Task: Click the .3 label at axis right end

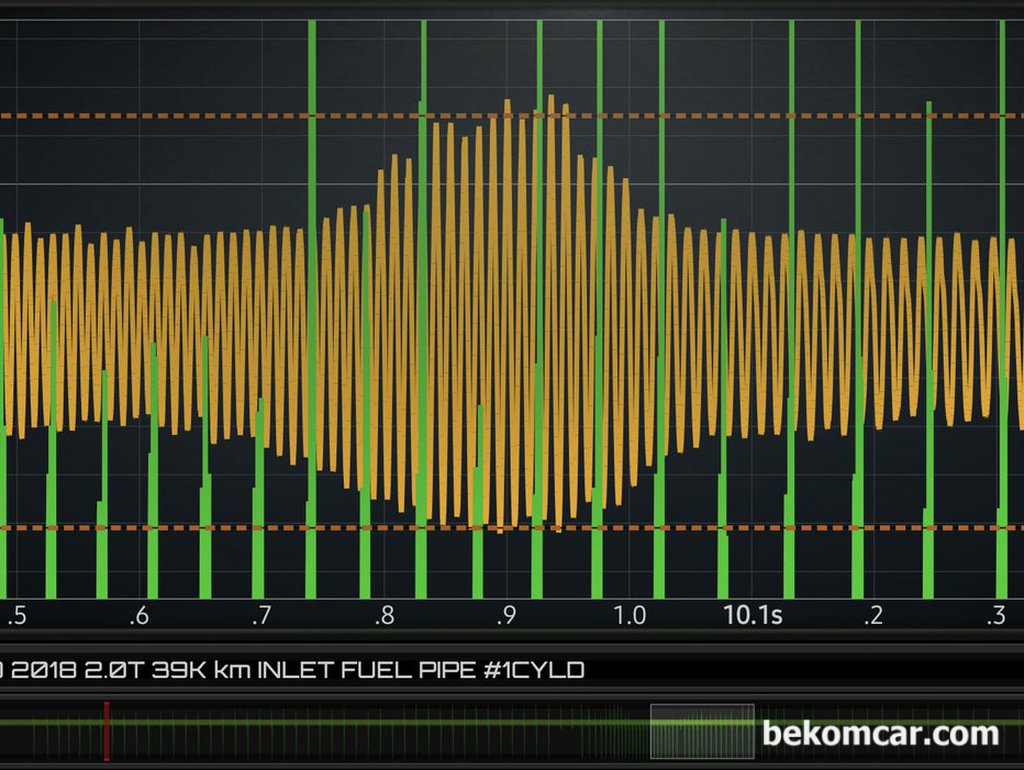Action: tap(996, 615)
